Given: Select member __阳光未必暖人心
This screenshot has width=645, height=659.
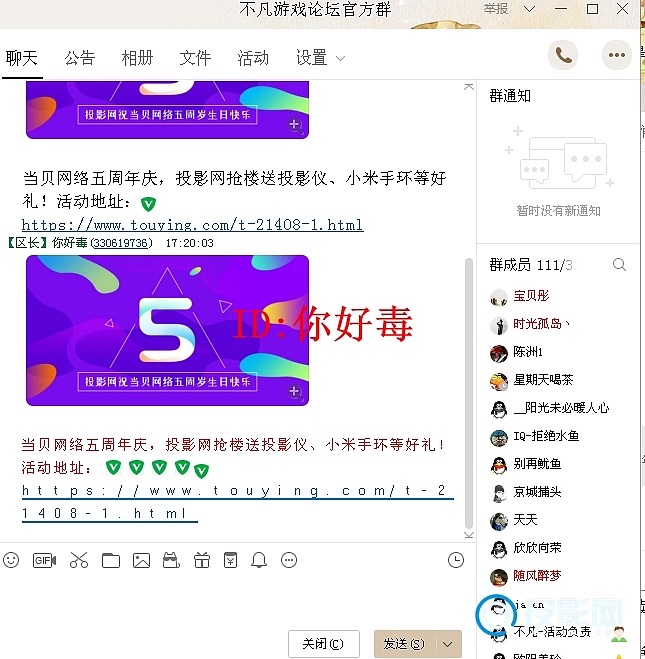Looking at the screenshot, I should (561, 408).
